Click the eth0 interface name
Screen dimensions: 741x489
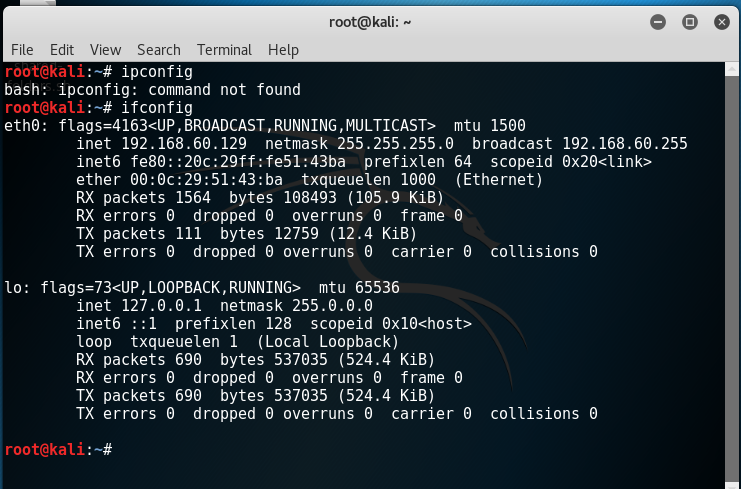pyautogui.click(x=22, y=126)
